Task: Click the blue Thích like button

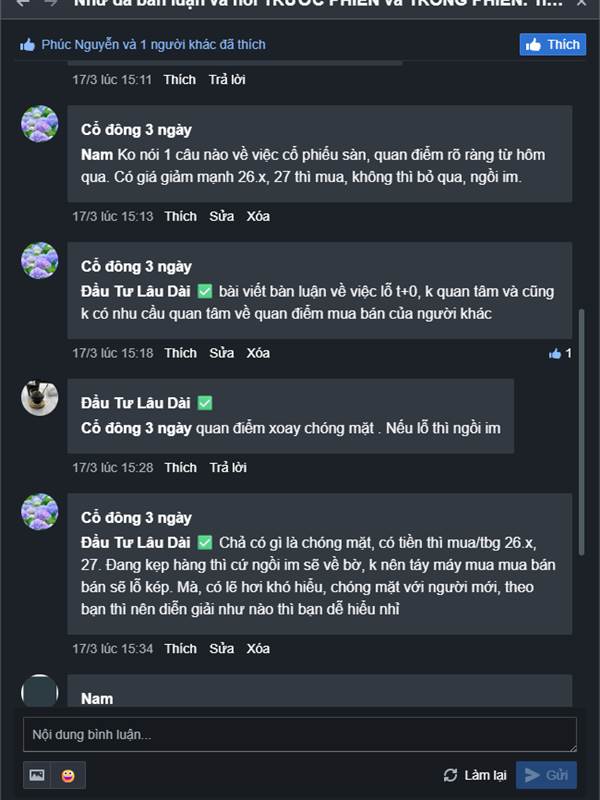Action: coord(552,44)
